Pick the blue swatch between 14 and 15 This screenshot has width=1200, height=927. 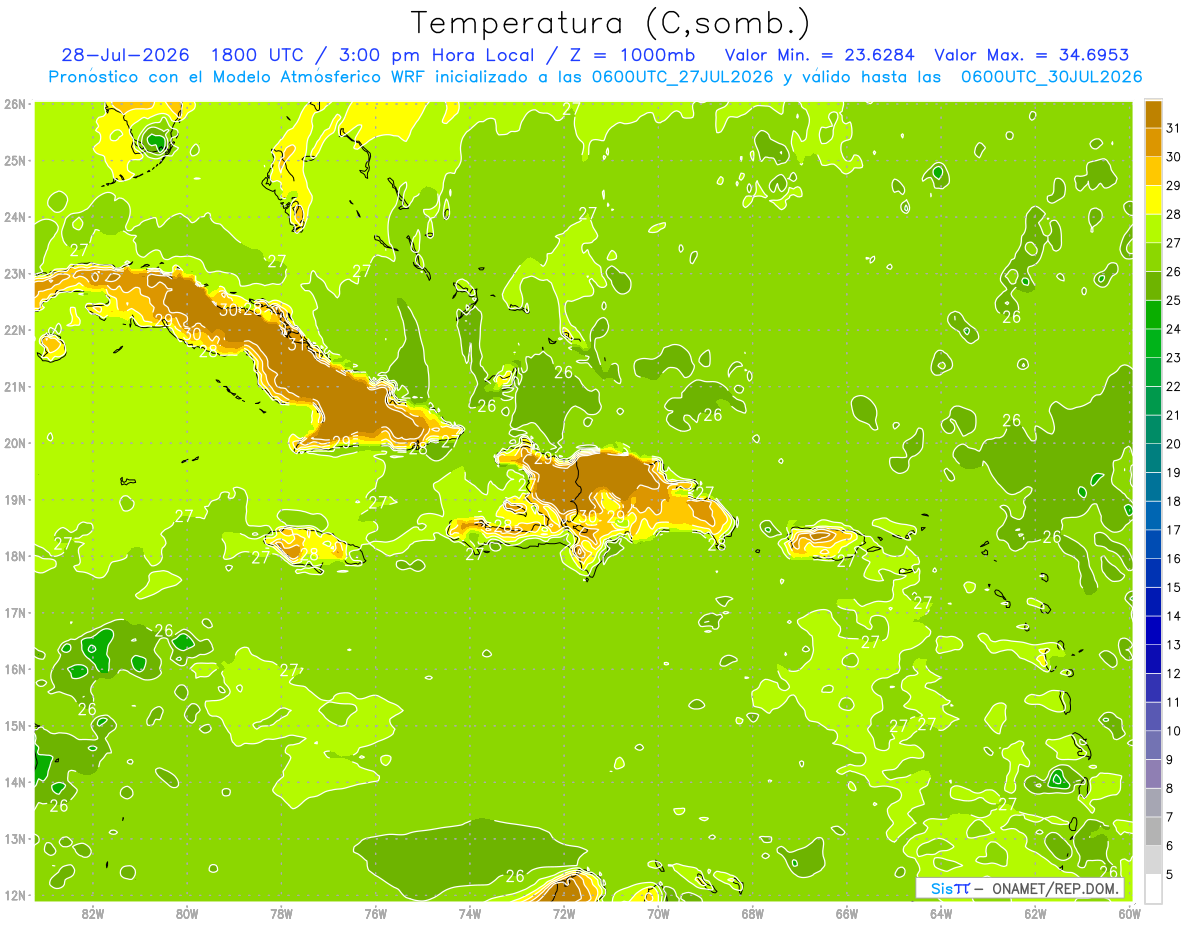[x=1154, y=602]
